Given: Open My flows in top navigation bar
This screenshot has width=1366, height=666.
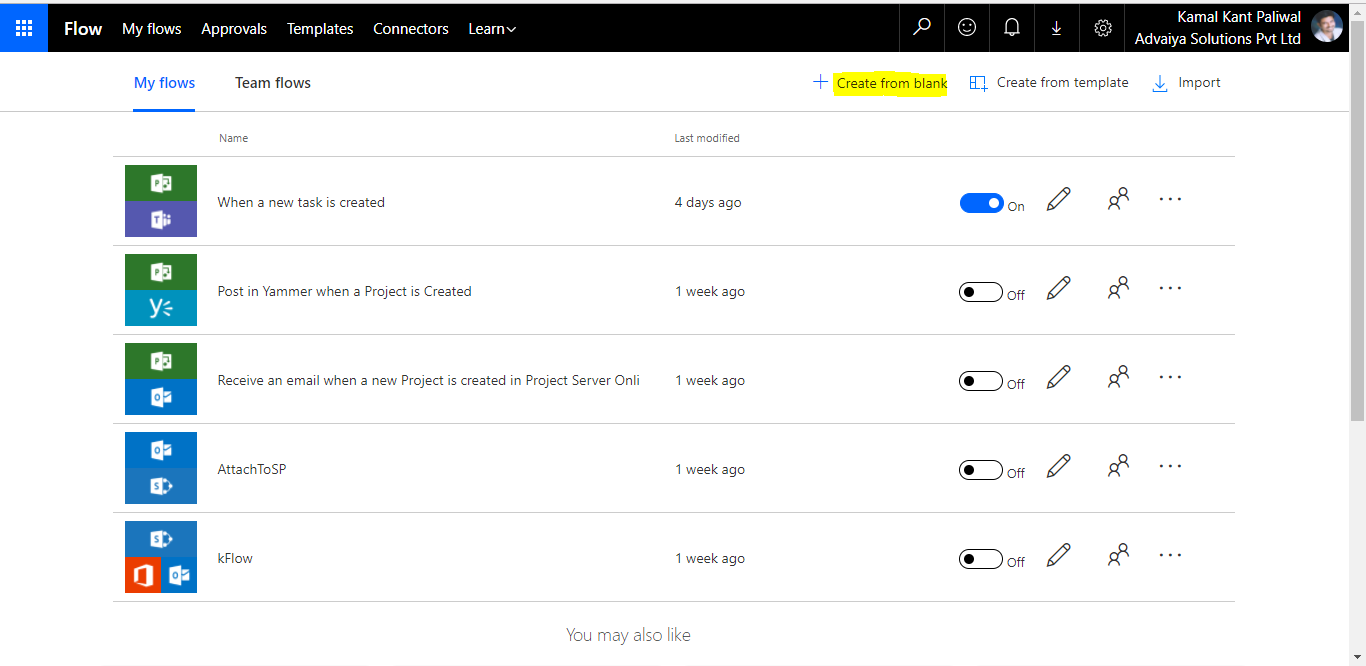Looking at the screenshot, I should point(152,29).
